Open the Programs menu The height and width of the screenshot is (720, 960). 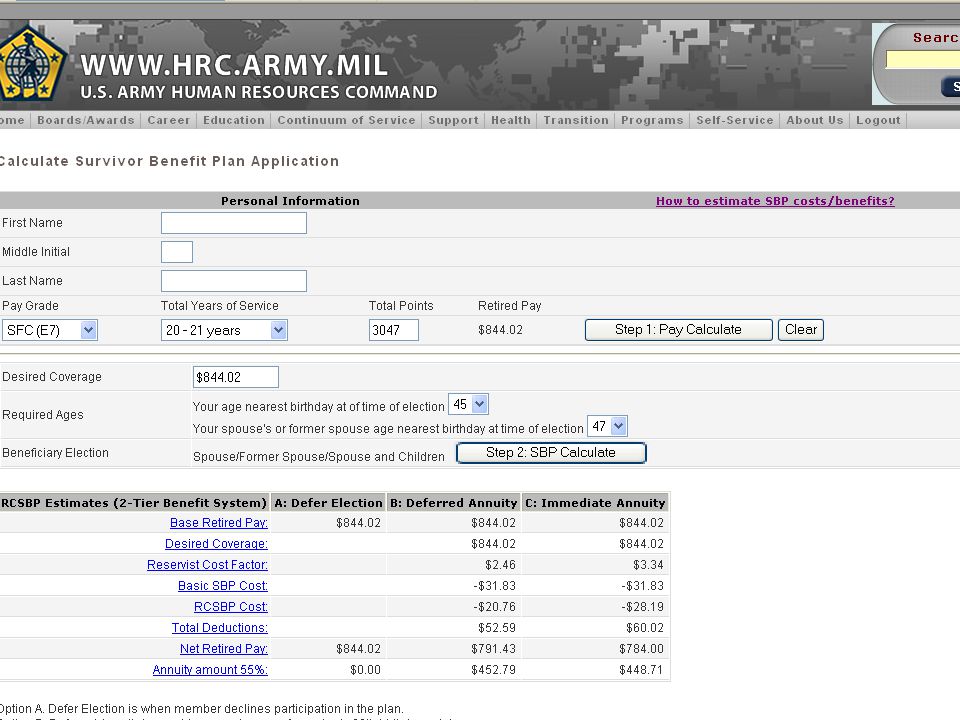click(x=652, y=120)
